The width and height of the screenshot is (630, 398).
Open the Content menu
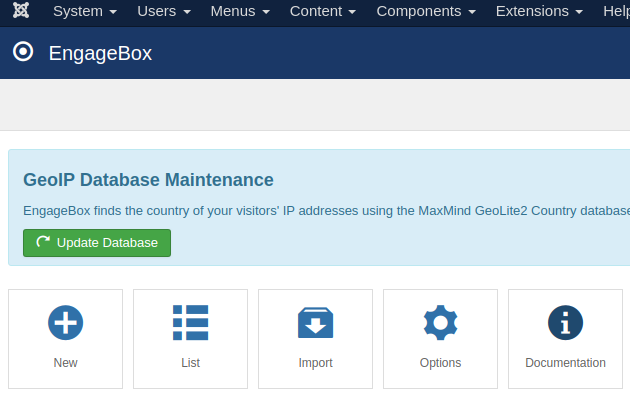[323, 11]
